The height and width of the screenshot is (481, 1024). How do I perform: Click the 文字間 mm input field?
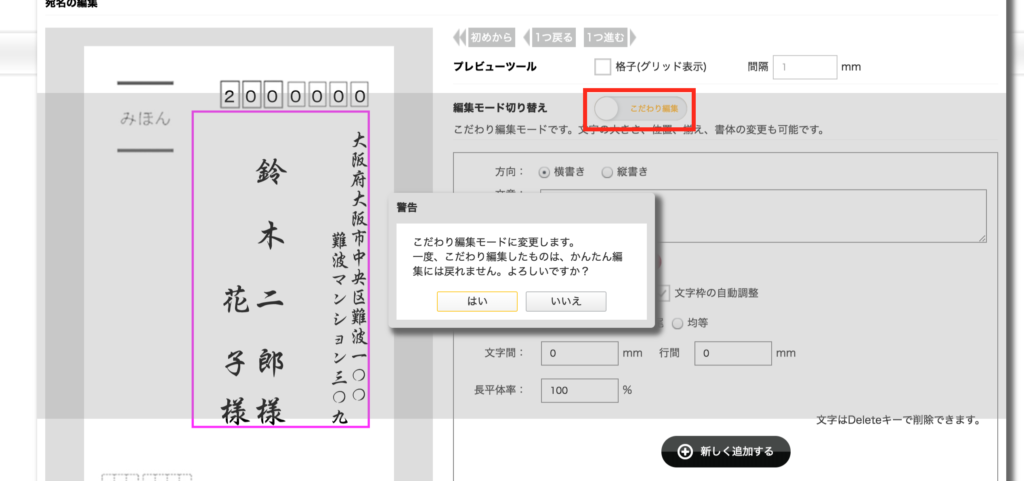click(579, 354)
